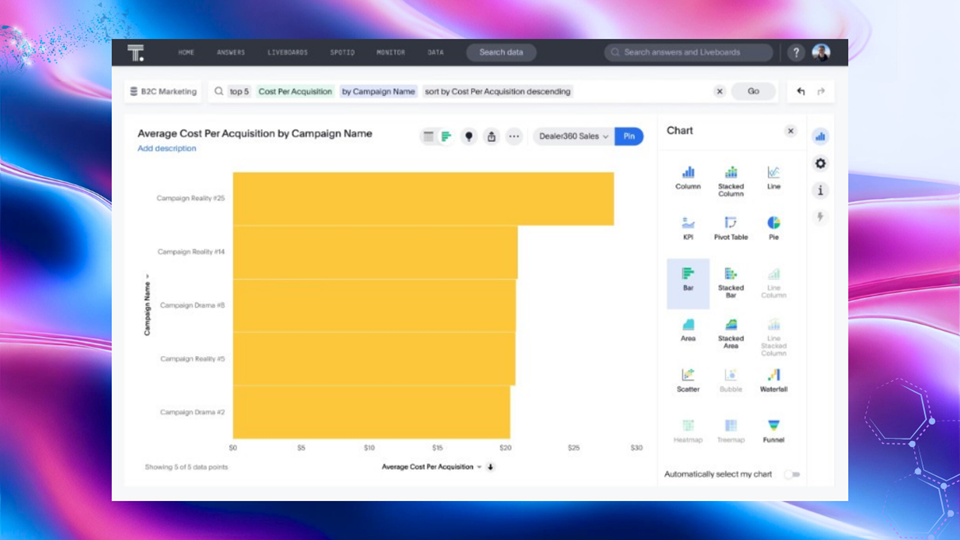This screenshot has width=960, height=540.
Task: Pick the Waterfall chart type
Action: 773,380
